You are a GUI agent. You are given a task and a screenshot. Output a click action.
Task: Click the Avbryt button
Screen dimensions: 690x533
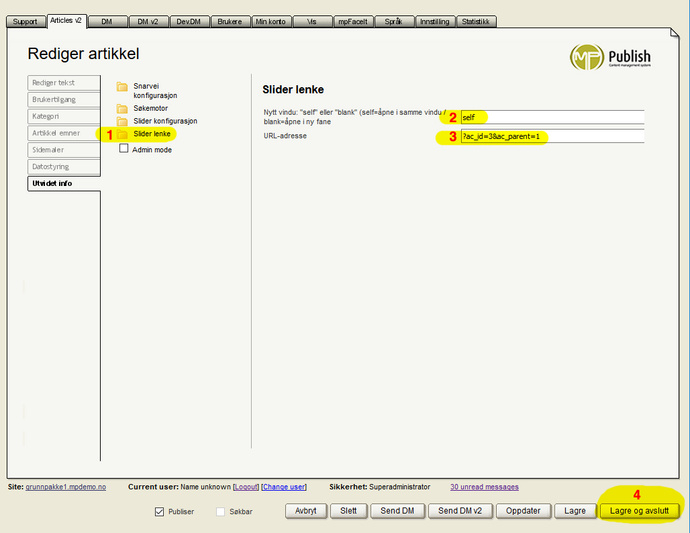tap(306, 511)
